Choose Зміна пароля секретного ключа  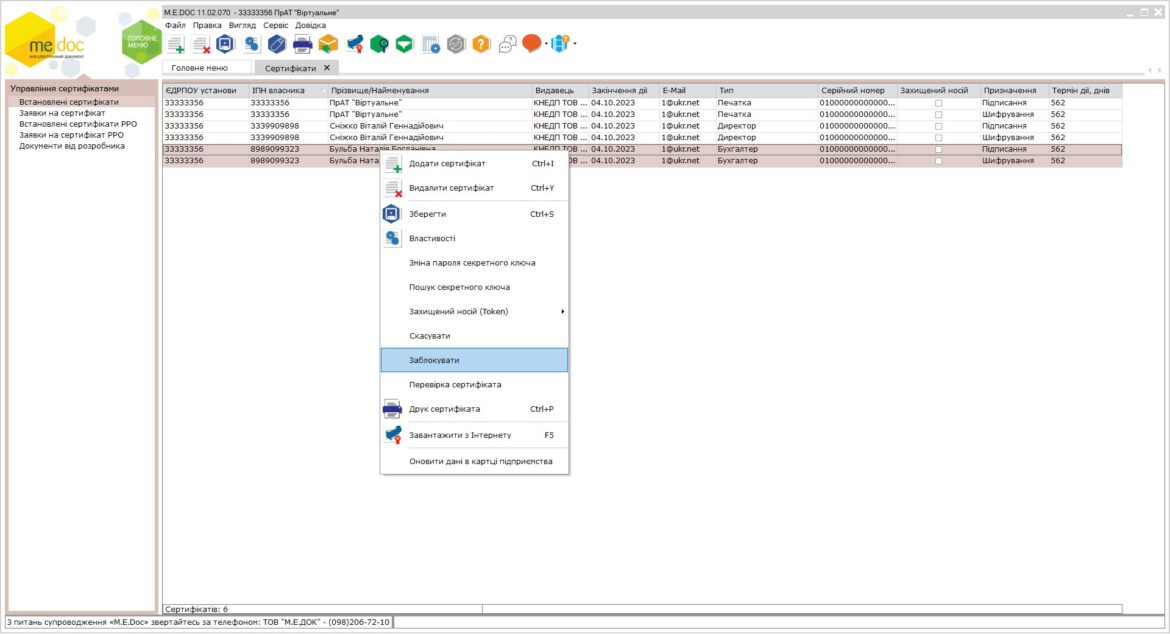click(474, 263)
